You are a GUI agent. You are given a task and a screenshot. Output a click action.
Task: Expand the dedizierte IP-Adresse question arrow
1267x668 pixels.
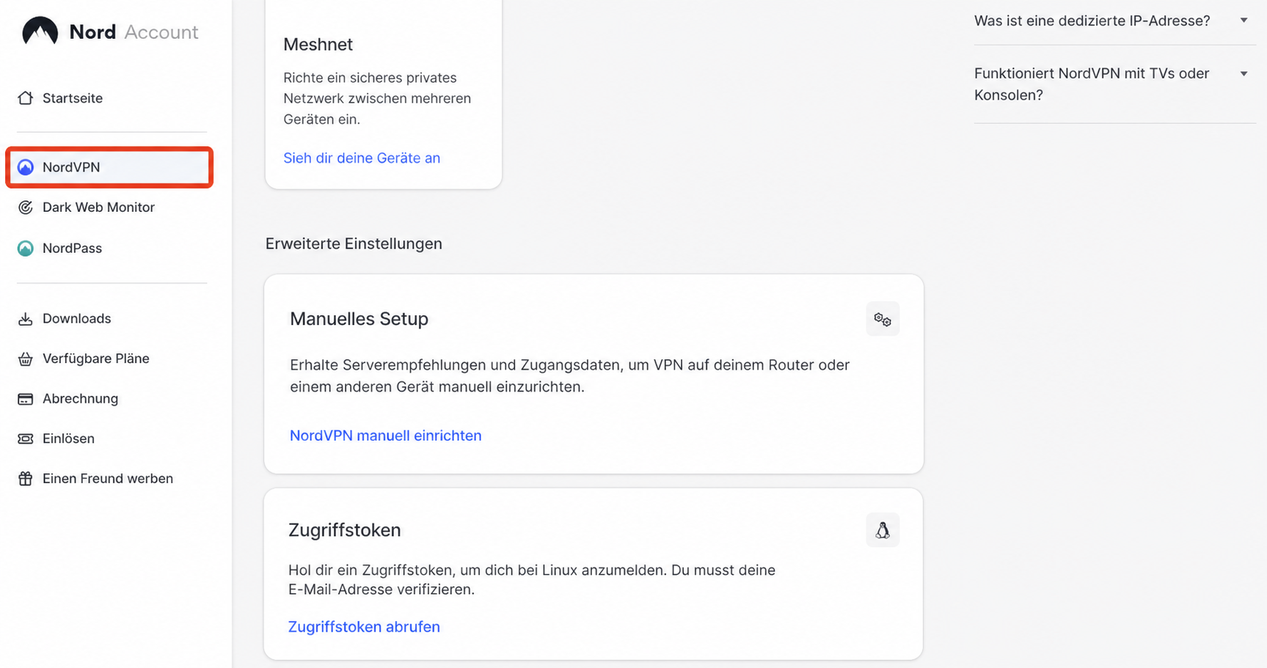pyautogui.click(x=1244, y=20)
